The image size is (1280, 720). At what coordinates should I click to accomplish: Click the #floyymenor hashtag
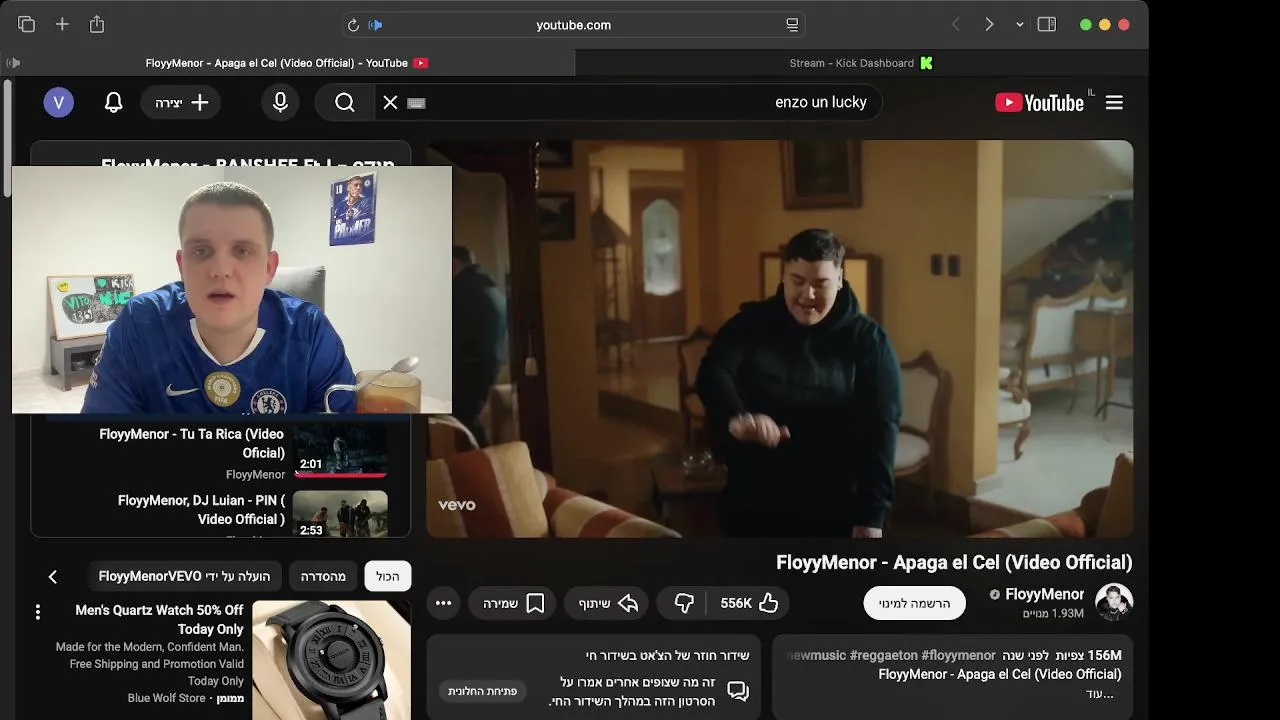959,655
